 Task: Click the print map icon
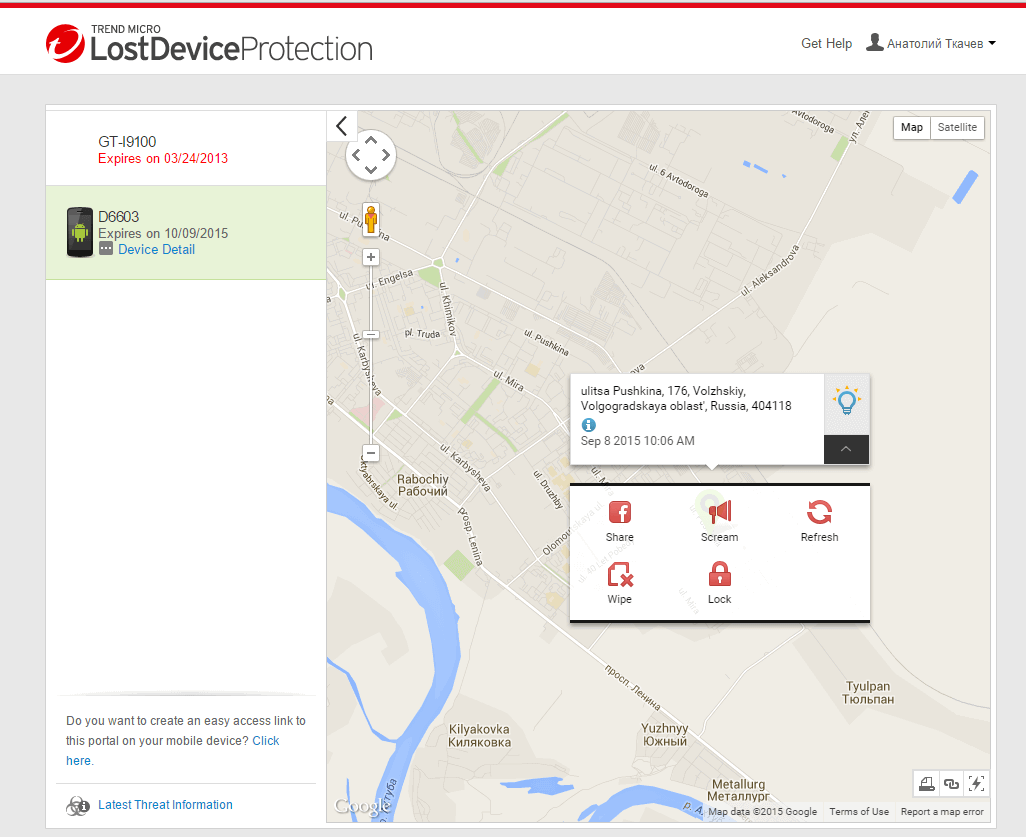coord(927,783)
